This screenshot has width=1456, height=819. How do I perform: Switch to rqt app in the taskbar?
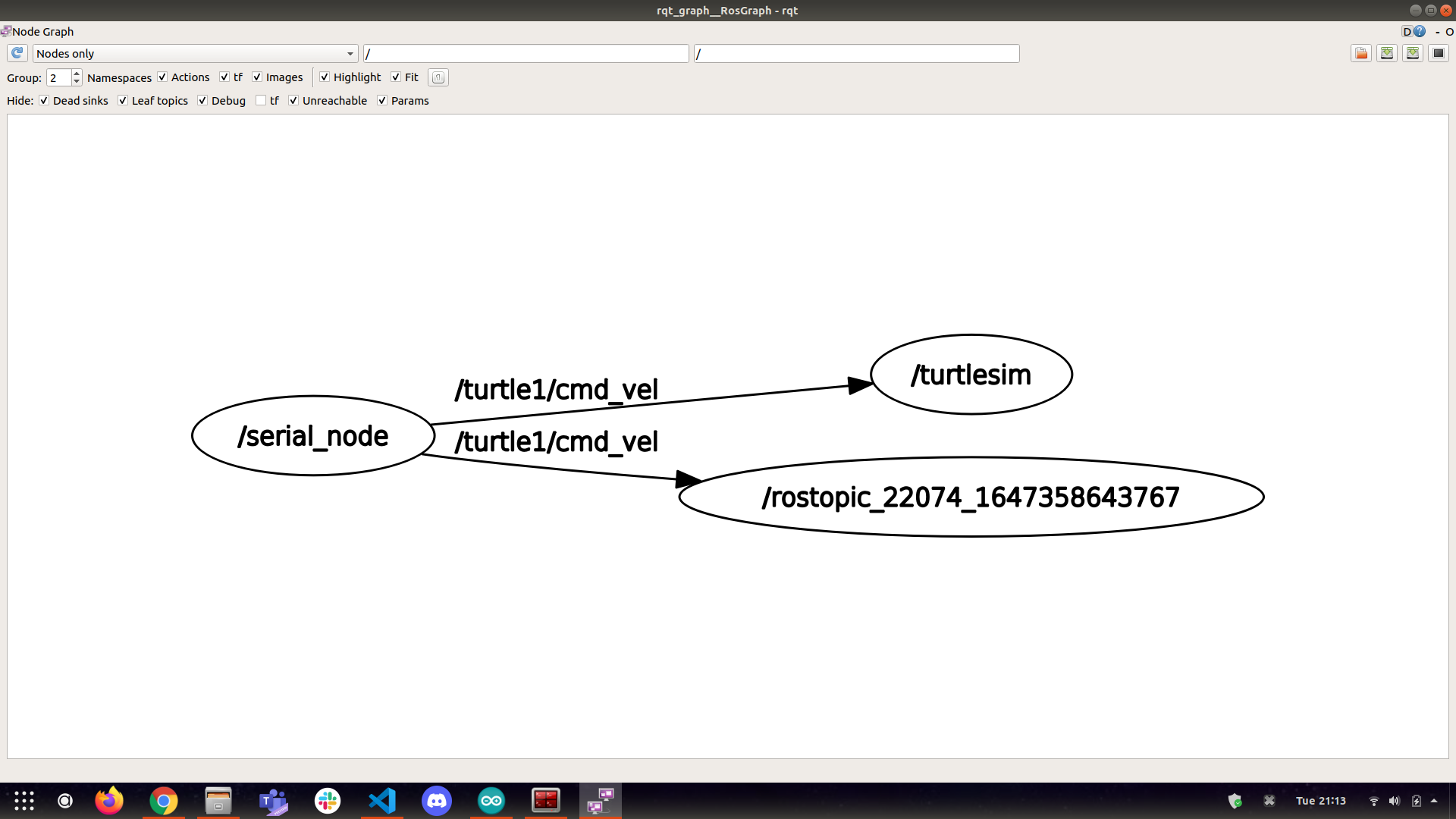point(601,801)
